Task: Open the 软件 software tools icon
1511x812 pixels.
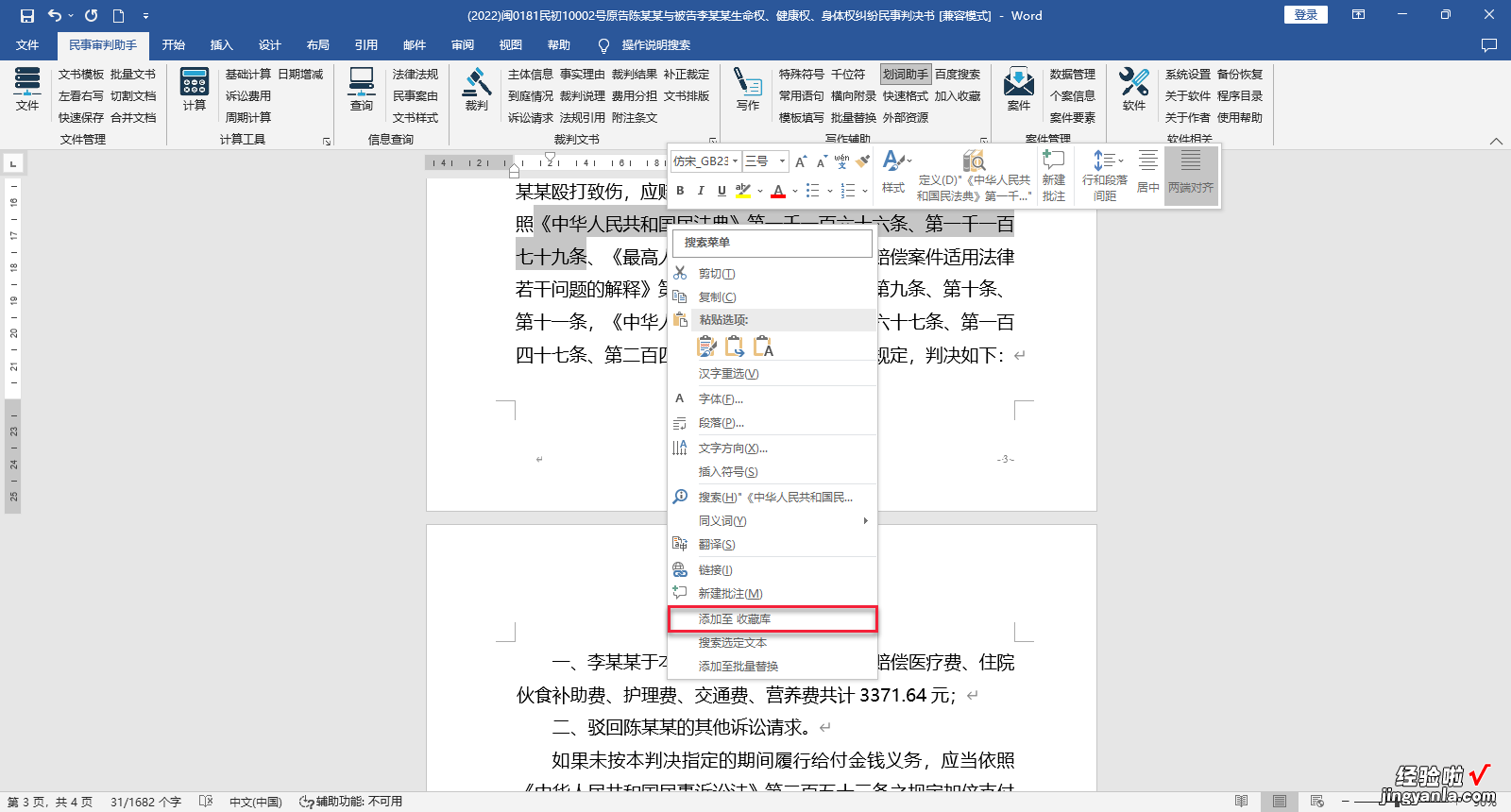Action: click(1134, 90)
